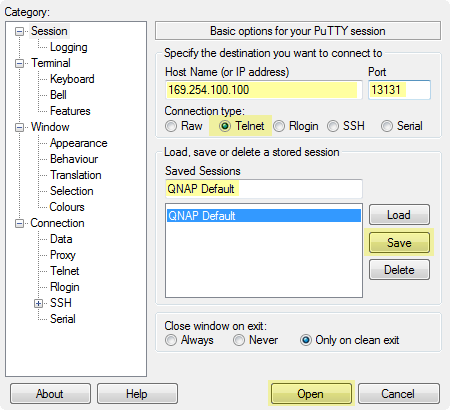Collapse the Session tree node

19,32
